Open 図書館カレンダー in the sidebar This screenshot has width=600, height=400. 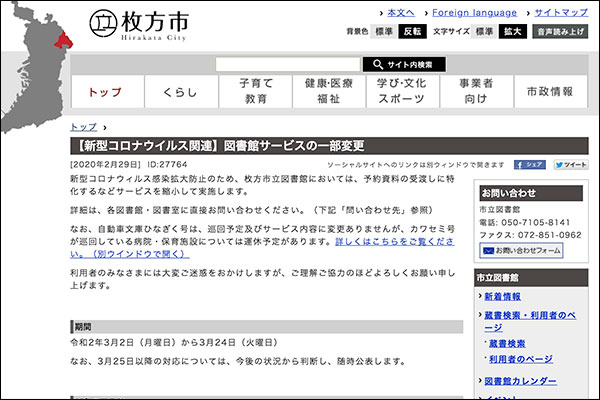pyautogui.click(x=529, y=381)
